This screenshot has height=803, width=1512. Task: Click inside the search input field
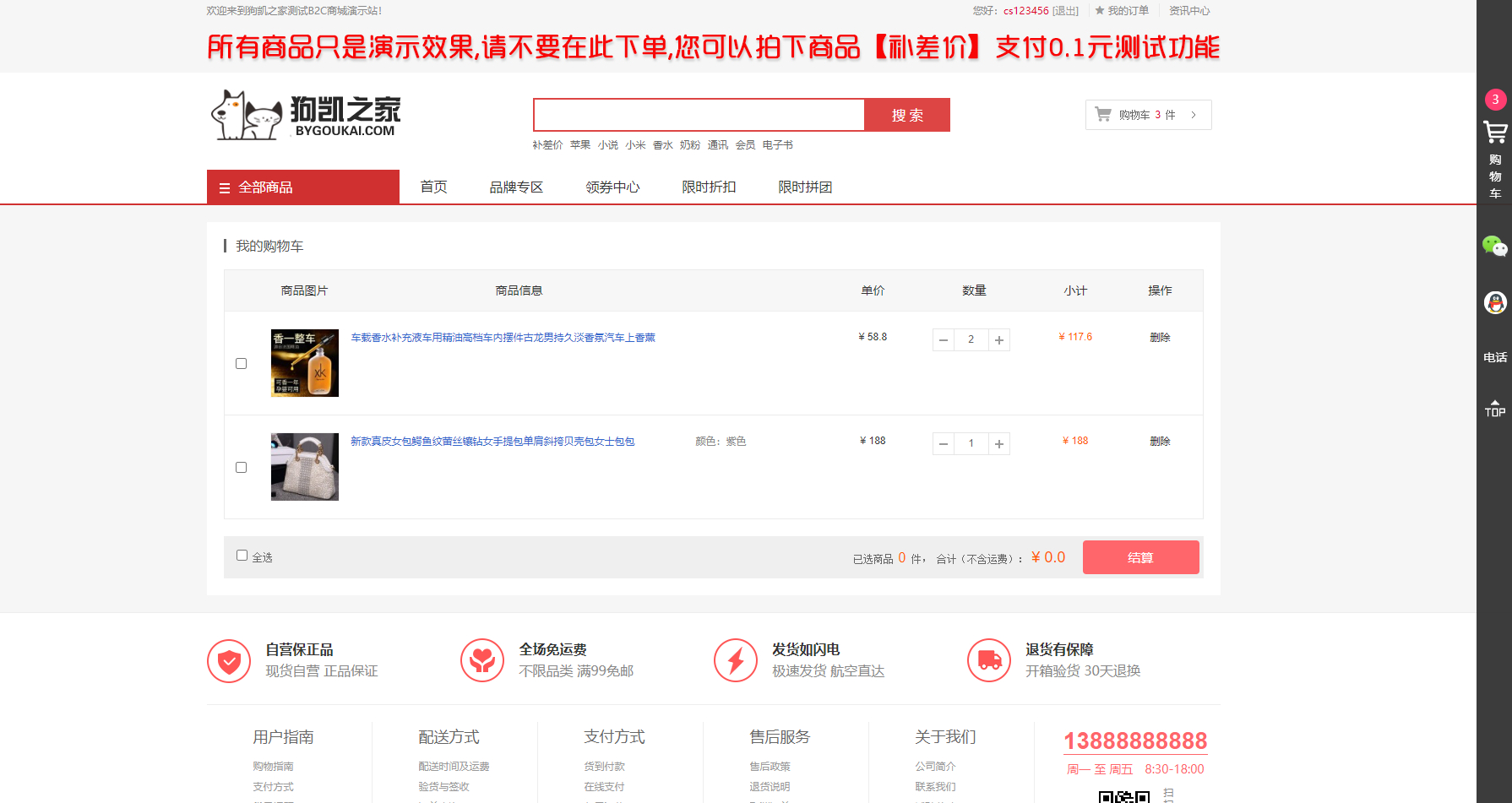tap(699, 114)
